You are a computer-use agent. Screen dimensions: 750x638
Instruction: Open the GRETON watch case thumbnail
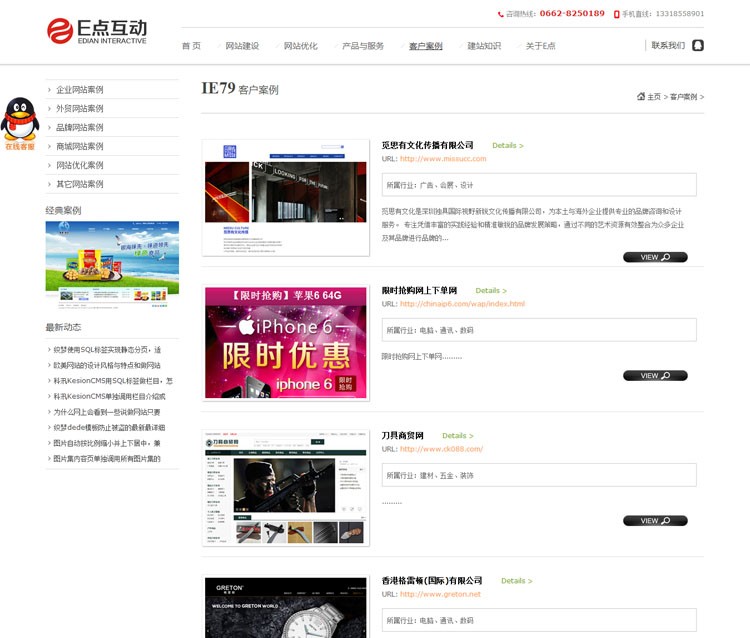coord(286,606)
